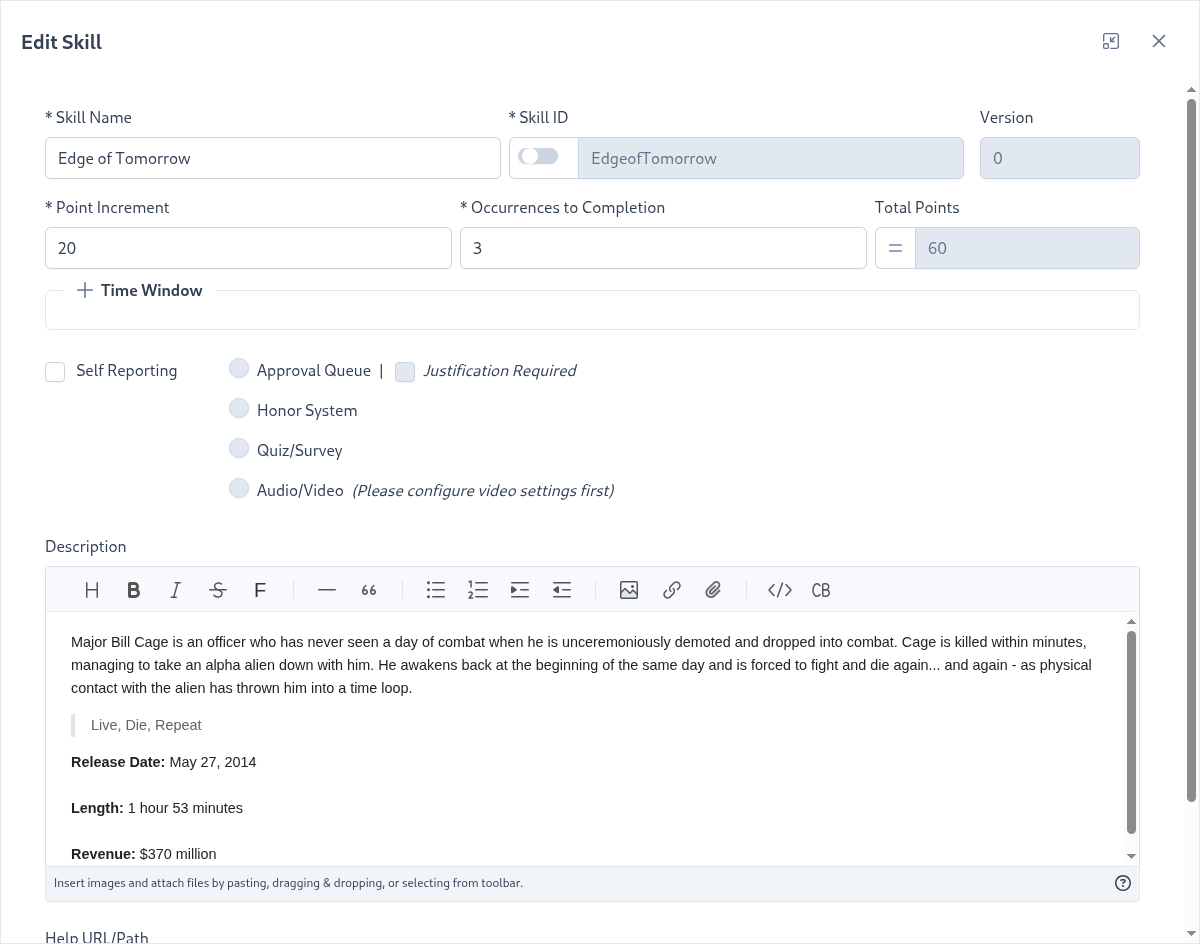Check the Justification Required checkbox

click(x=405, y=372)
